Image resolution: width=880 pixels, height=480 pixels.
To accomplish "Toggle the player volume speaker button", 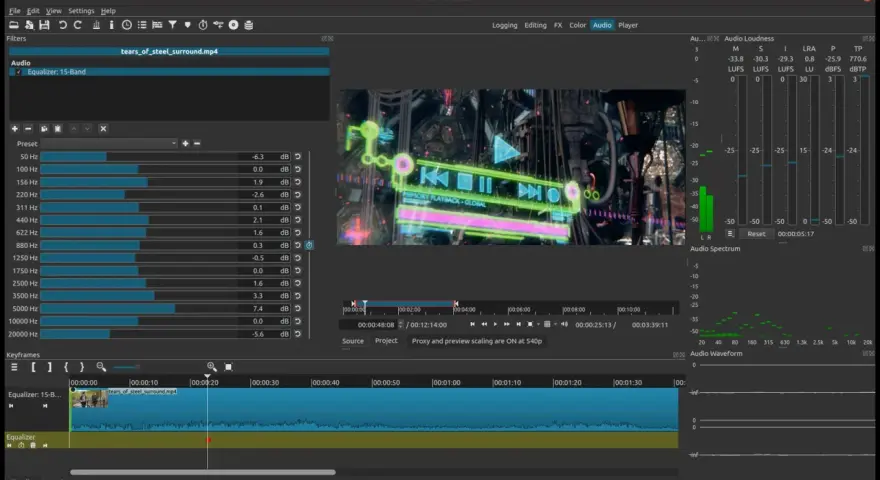I will [565, 324].
